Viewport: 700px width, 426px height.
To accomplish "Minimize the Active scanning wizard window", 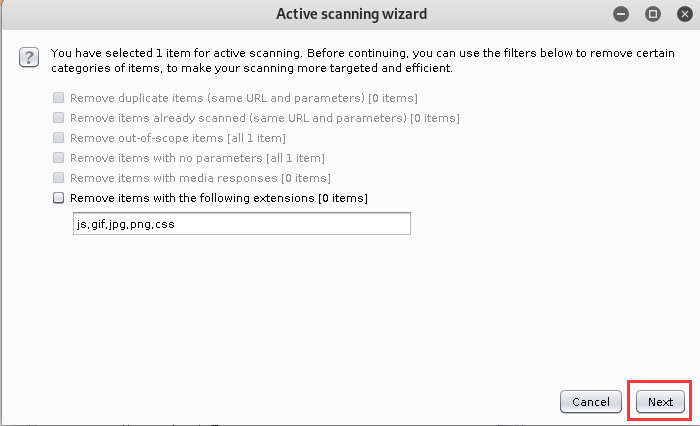I will (622, 14).
